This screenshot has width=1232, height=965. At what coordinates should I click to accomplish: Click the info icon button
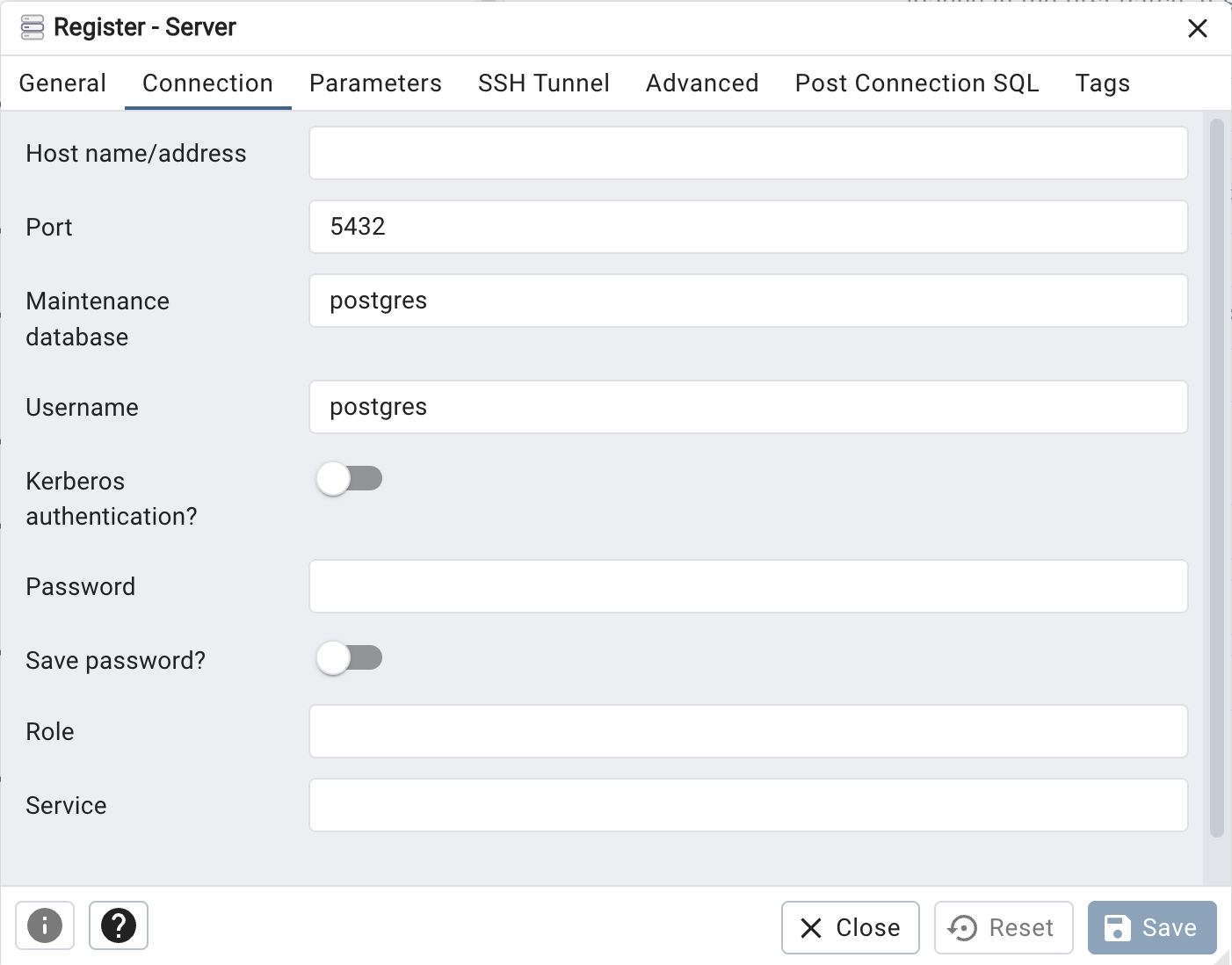(x=45, y=925)
